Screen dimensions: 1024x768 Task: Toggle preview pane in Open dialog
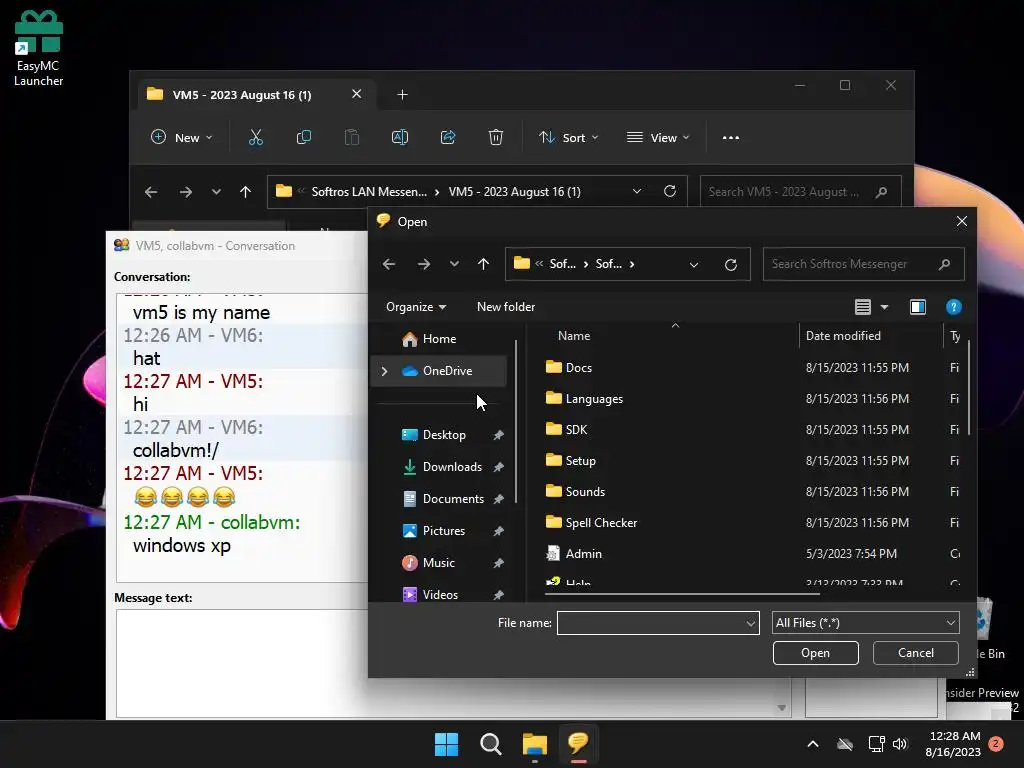point(918,307)
